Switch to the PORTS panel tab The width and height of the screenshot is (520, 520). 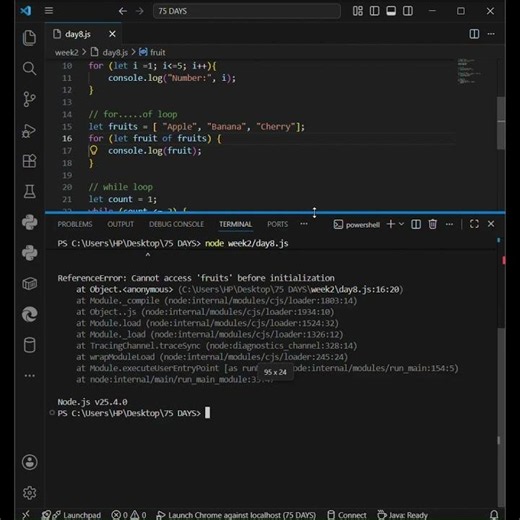click(x=277, y=224)
